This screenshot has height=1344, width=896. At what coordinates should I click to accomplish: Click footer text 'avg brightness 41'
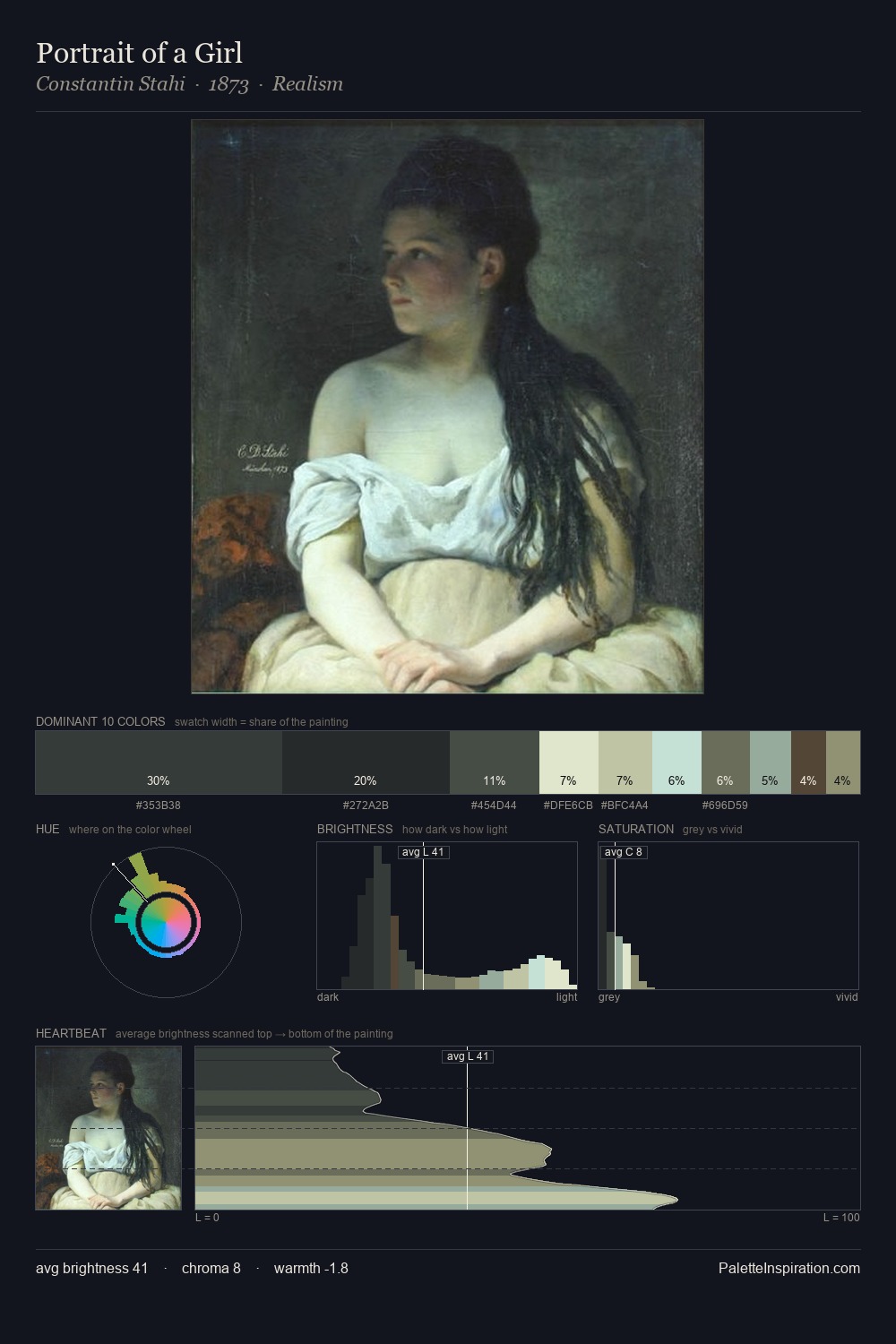click(x=91, y=1268)
